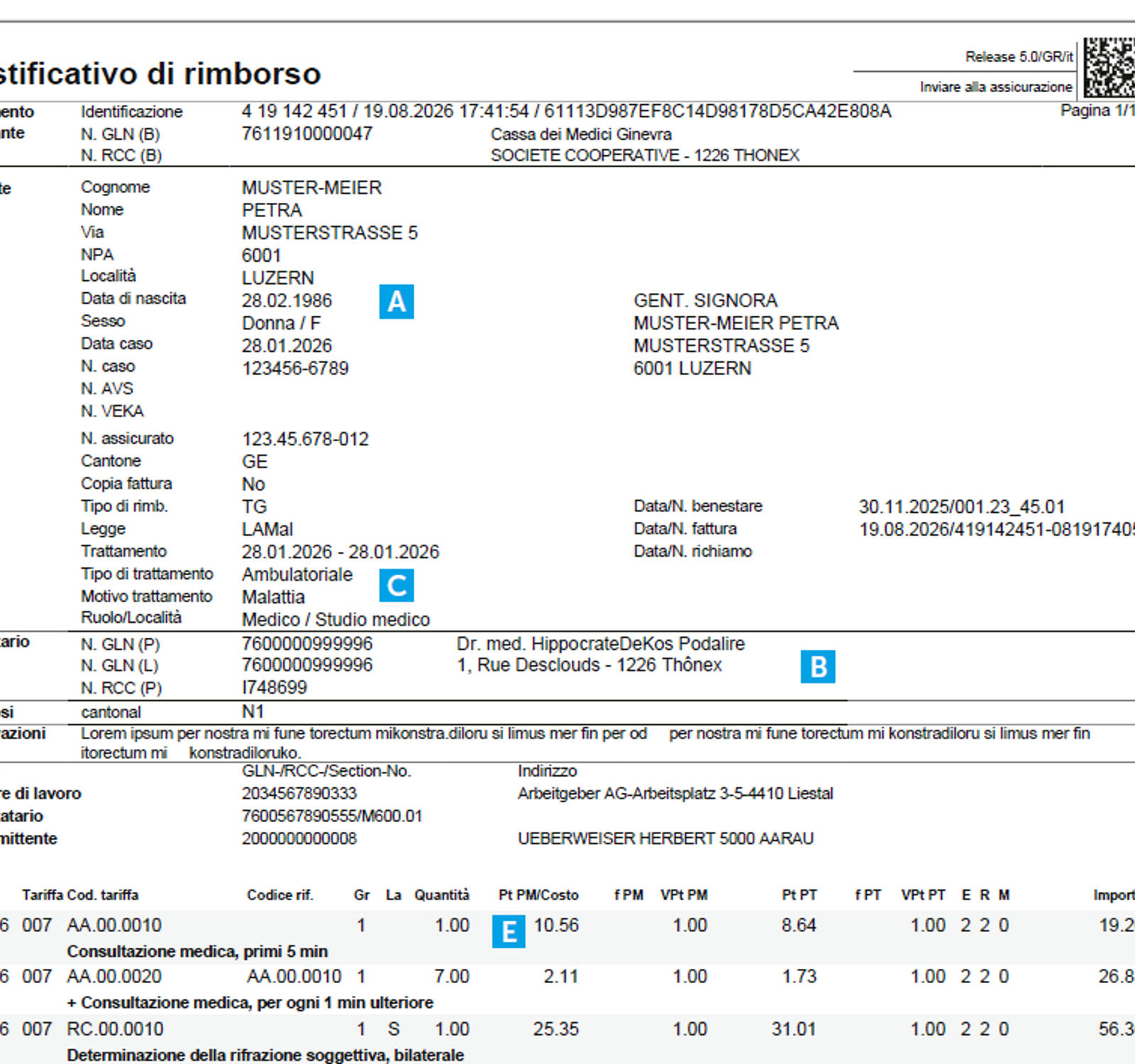Select the Tipo di rimb. value "TG"
The height and width of the screenshot is (1064, 1135).
point(254,507)
